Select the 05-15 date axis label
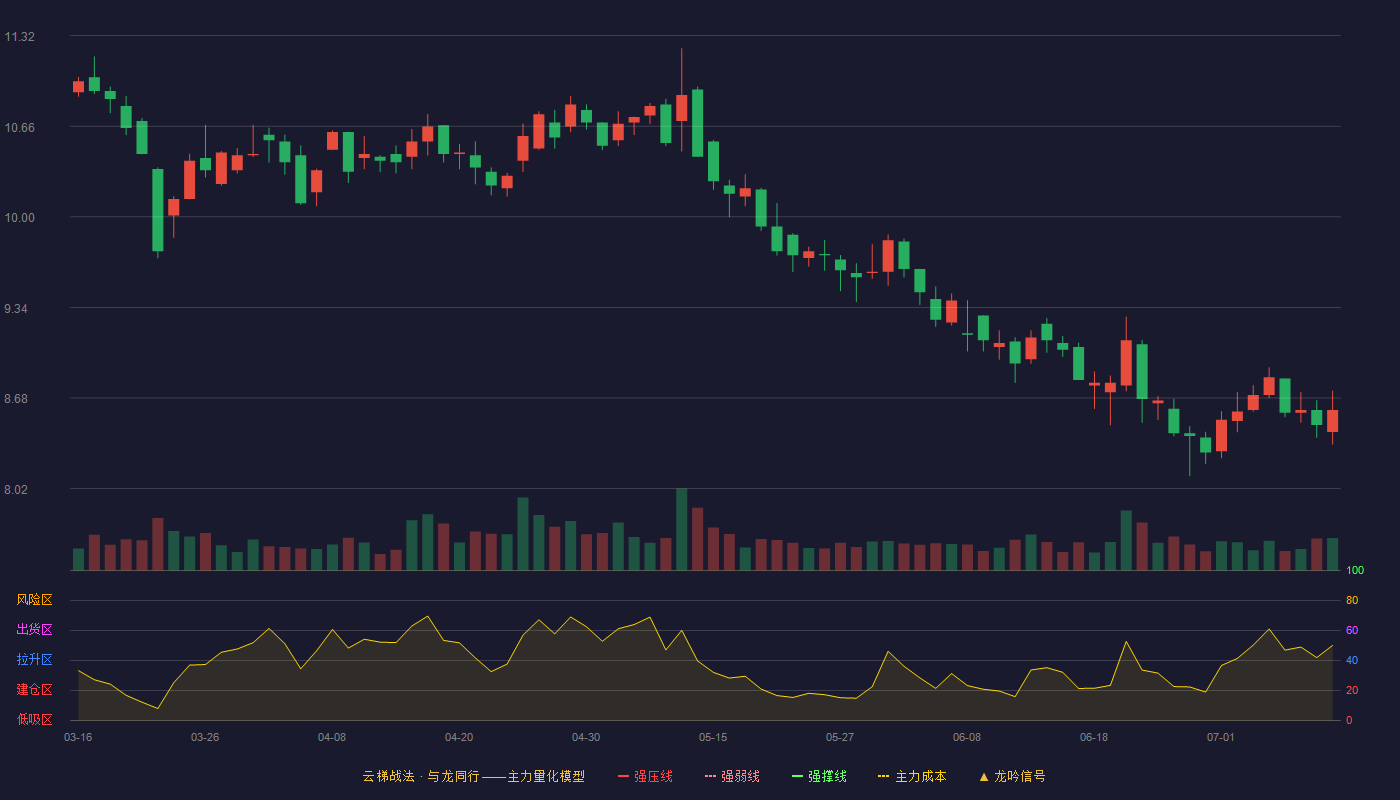This screenshot has height=800, width=1400. pos(713,737)
